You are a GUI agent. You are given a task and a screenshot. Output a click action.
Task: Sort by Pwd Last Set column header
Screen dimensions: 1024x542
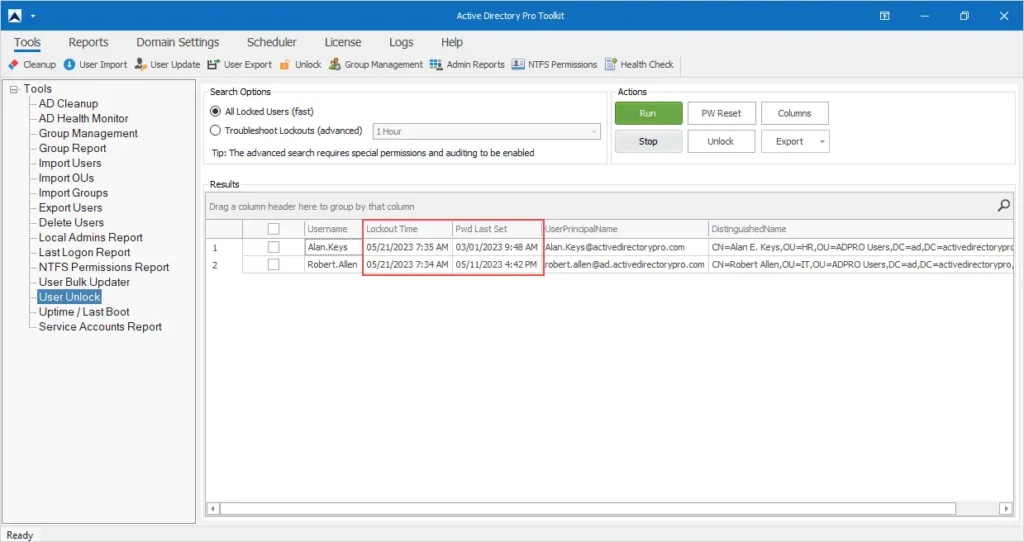(497, 229)
